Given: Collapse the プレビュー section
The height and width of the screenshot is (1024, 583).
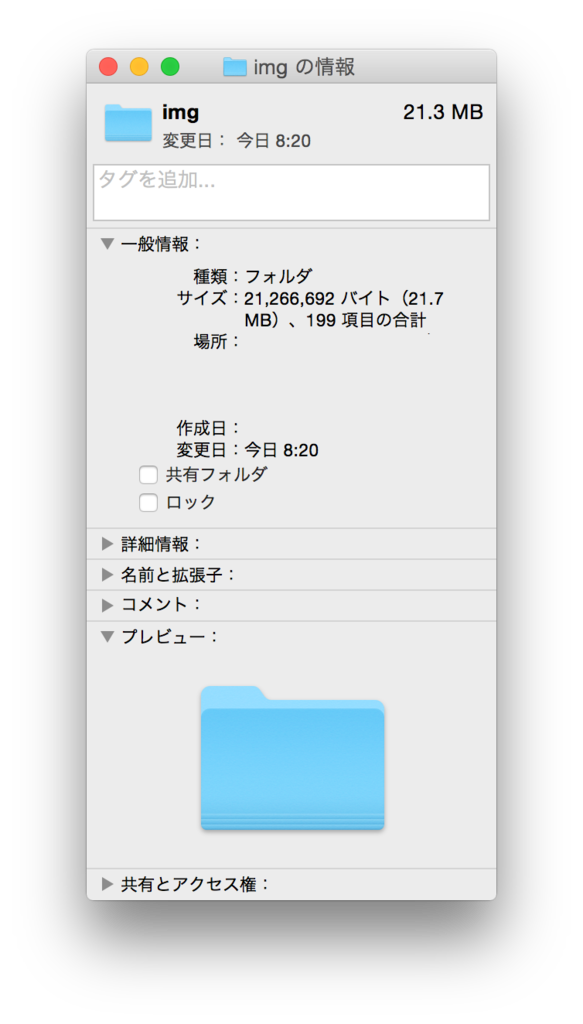Looking at the screenshot, I should click(x=107, y=637).
